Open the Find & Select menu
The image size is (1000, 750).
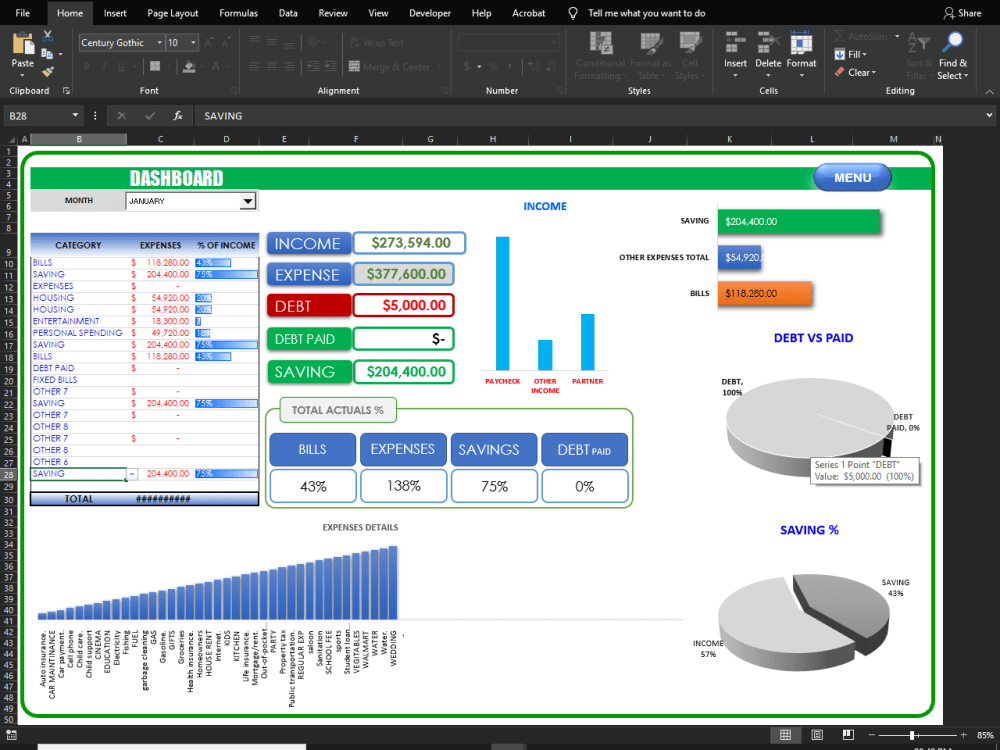(953, 55)
